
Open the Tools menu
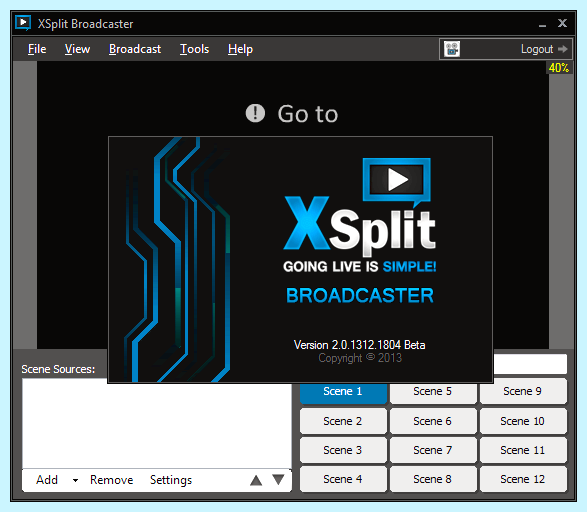pyautogui.click(x=194, y=49)
